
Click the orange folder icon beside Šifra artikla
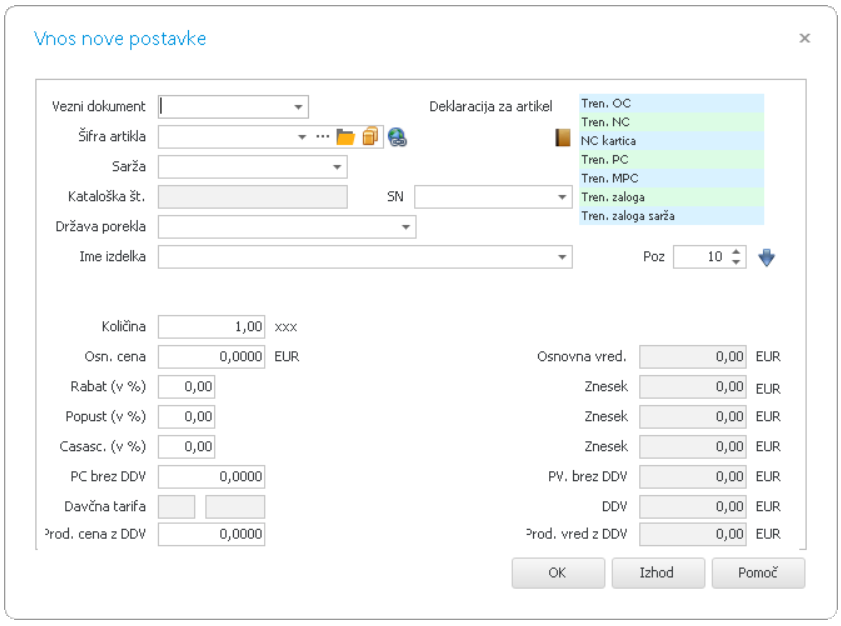(x=345, y=137)
